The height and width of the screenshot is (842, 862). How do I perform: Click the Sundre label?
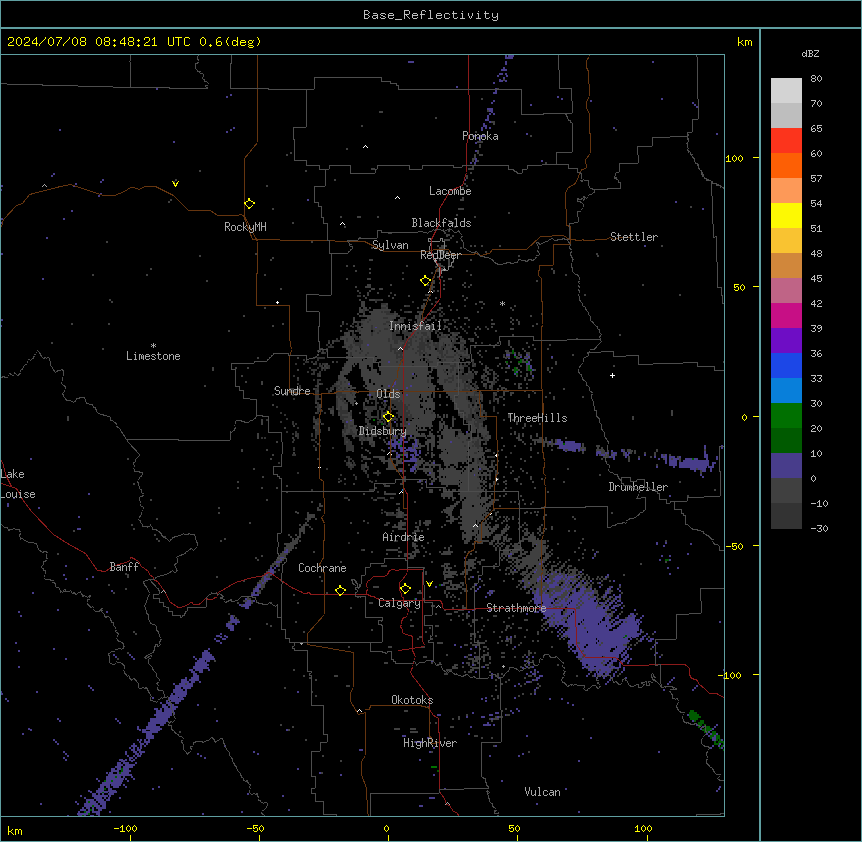292,391
